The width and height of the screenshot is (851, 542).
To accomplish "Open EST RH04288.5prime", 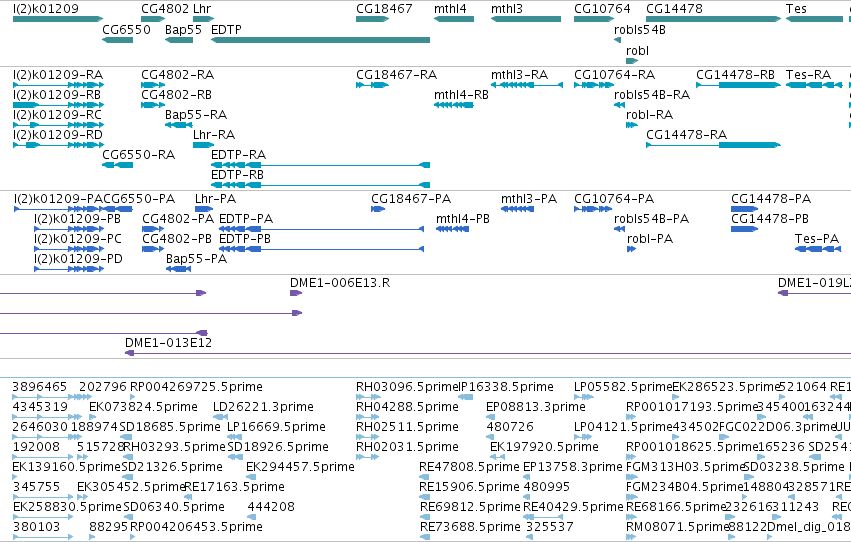I will pos(407,407).
